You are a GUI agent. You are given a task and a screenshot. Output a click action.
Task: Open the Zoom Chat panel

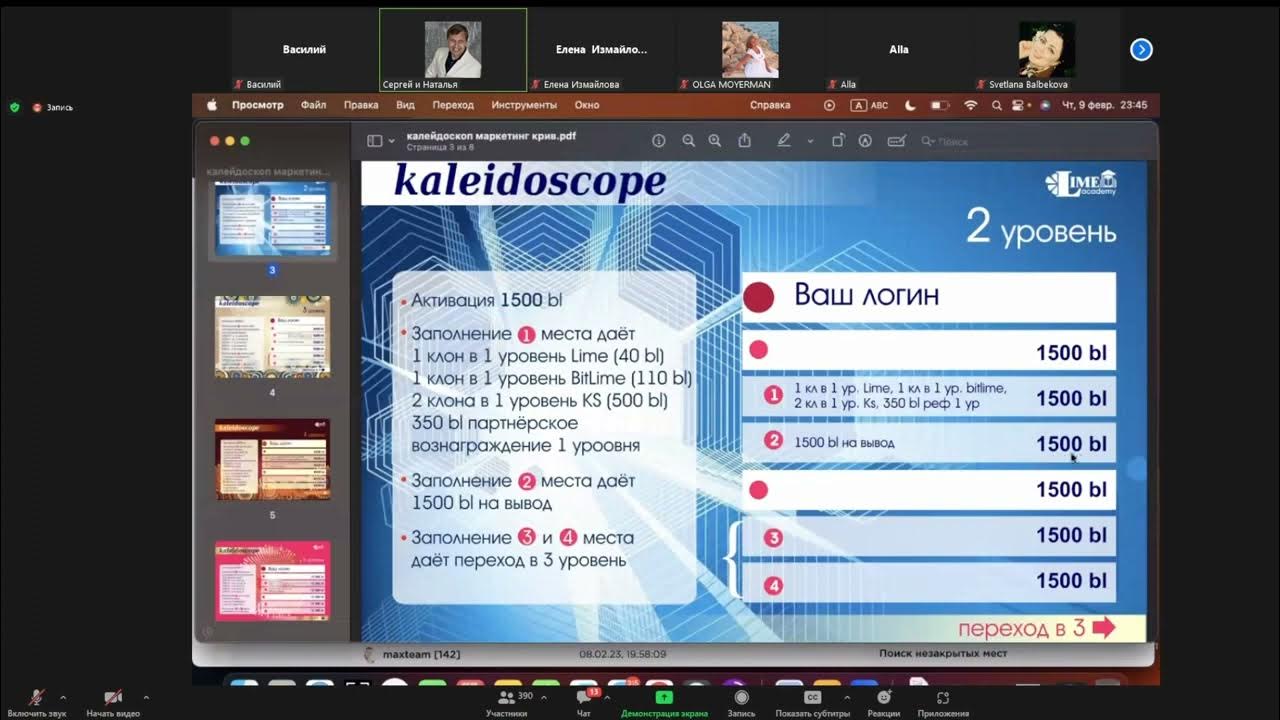point(585,702)
